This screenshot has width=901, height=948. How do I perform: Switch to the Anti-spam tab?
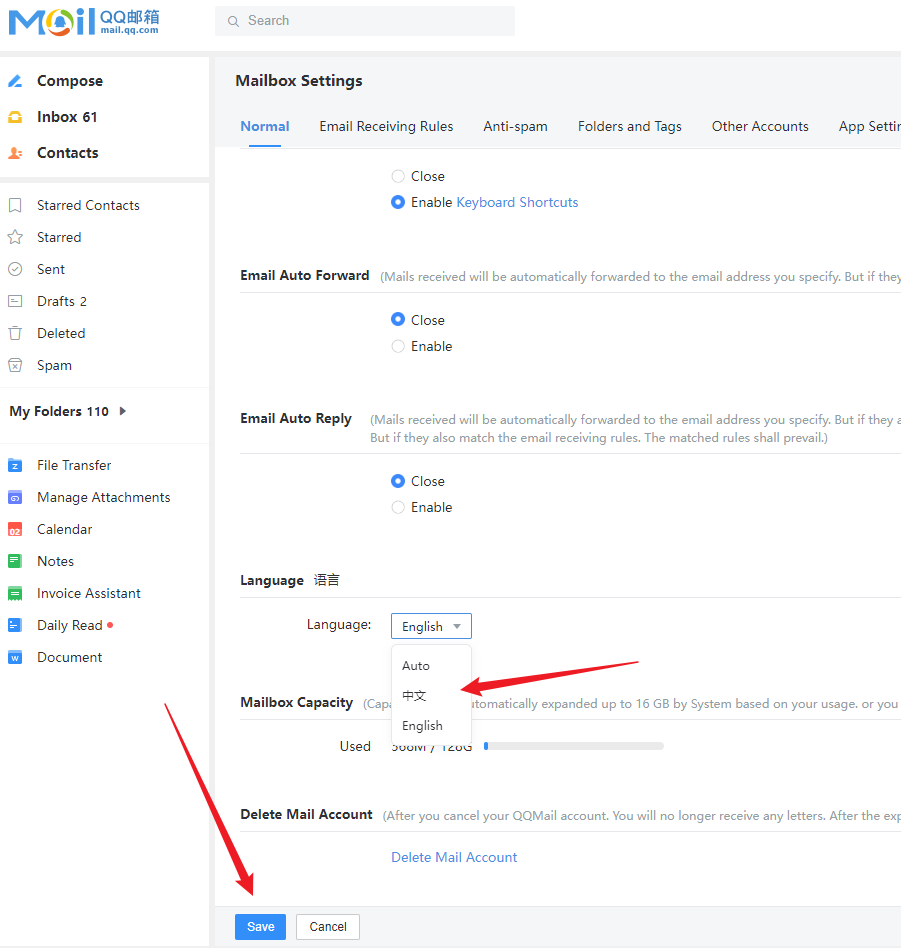point(515,126)
